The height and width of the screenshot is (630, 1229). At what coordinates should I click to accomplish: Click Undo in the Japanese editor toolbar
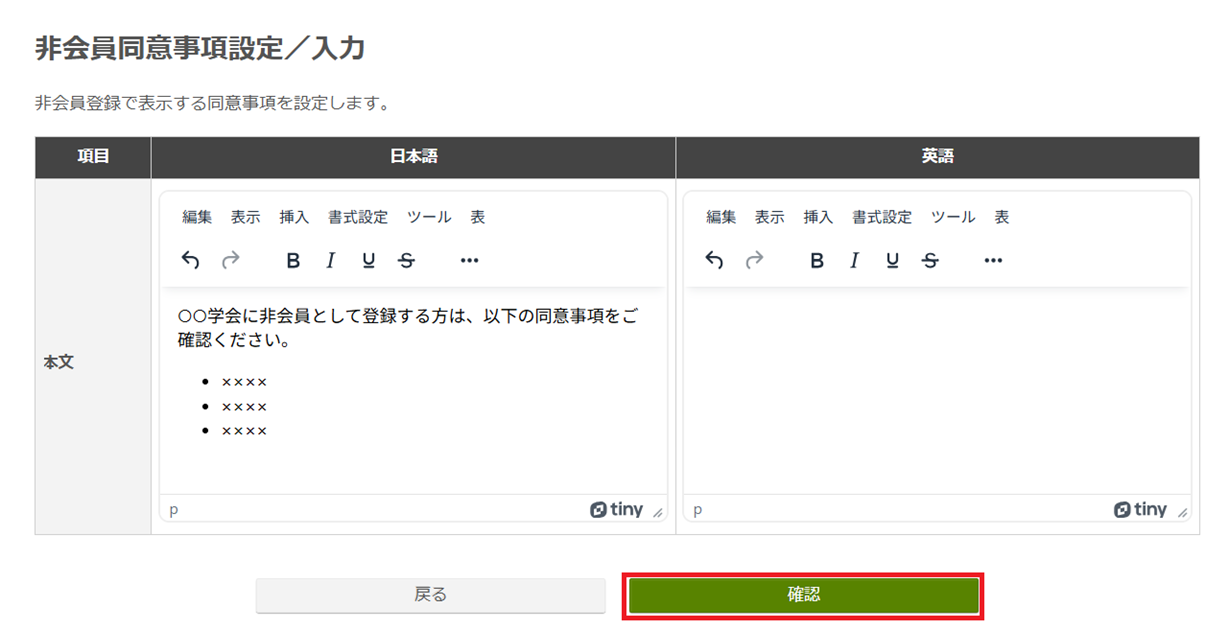191,261
